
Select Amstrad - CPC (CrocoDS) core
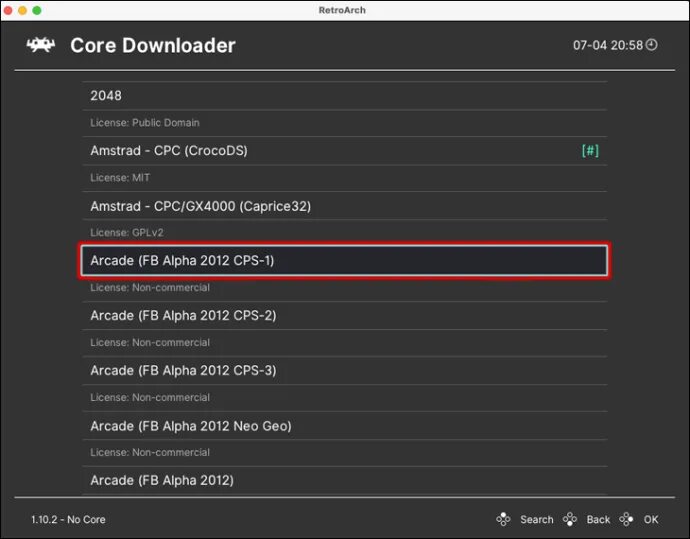pyautogui.click(x=345, y=150)
